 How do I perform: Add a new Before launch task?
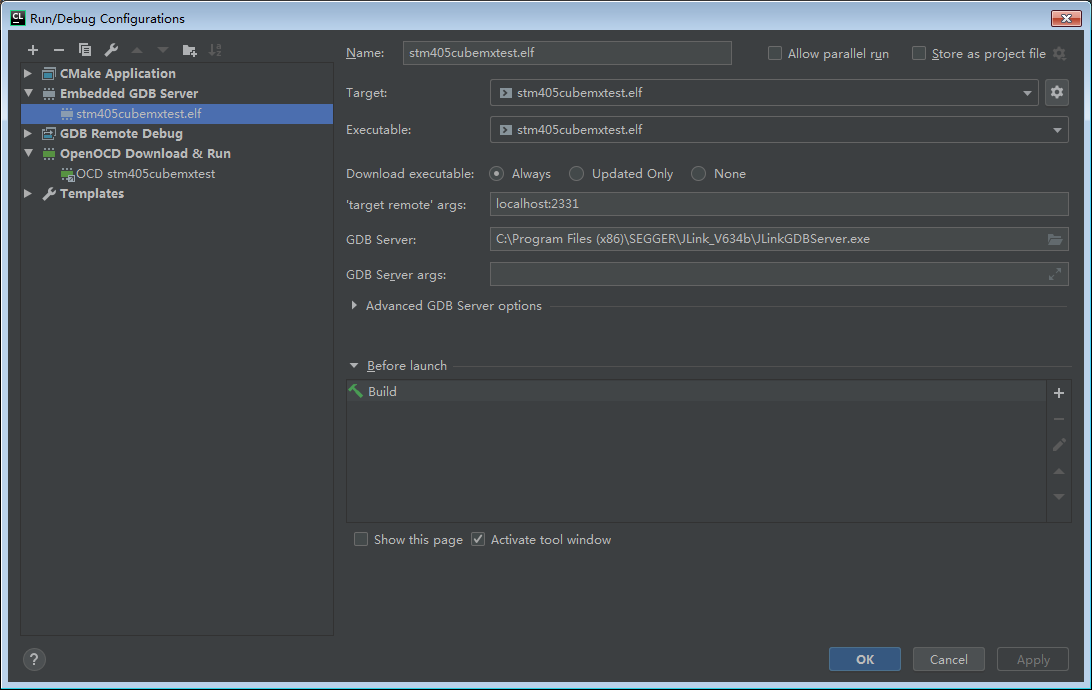1059,393
